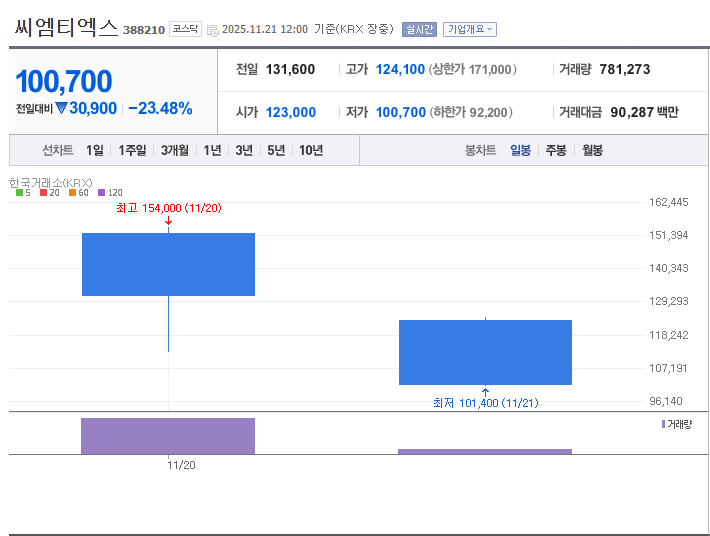This screenshot has width=710, height=536.
Task: Click the 최저 101,400 (11/21) label
Action: [x=486, y=403]
